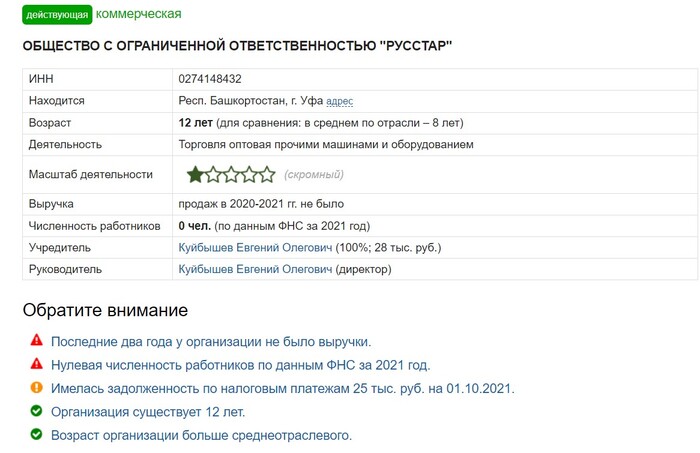
Task: Click the empty second rating star
Action: pyautogui.click(x=213, y=175)
